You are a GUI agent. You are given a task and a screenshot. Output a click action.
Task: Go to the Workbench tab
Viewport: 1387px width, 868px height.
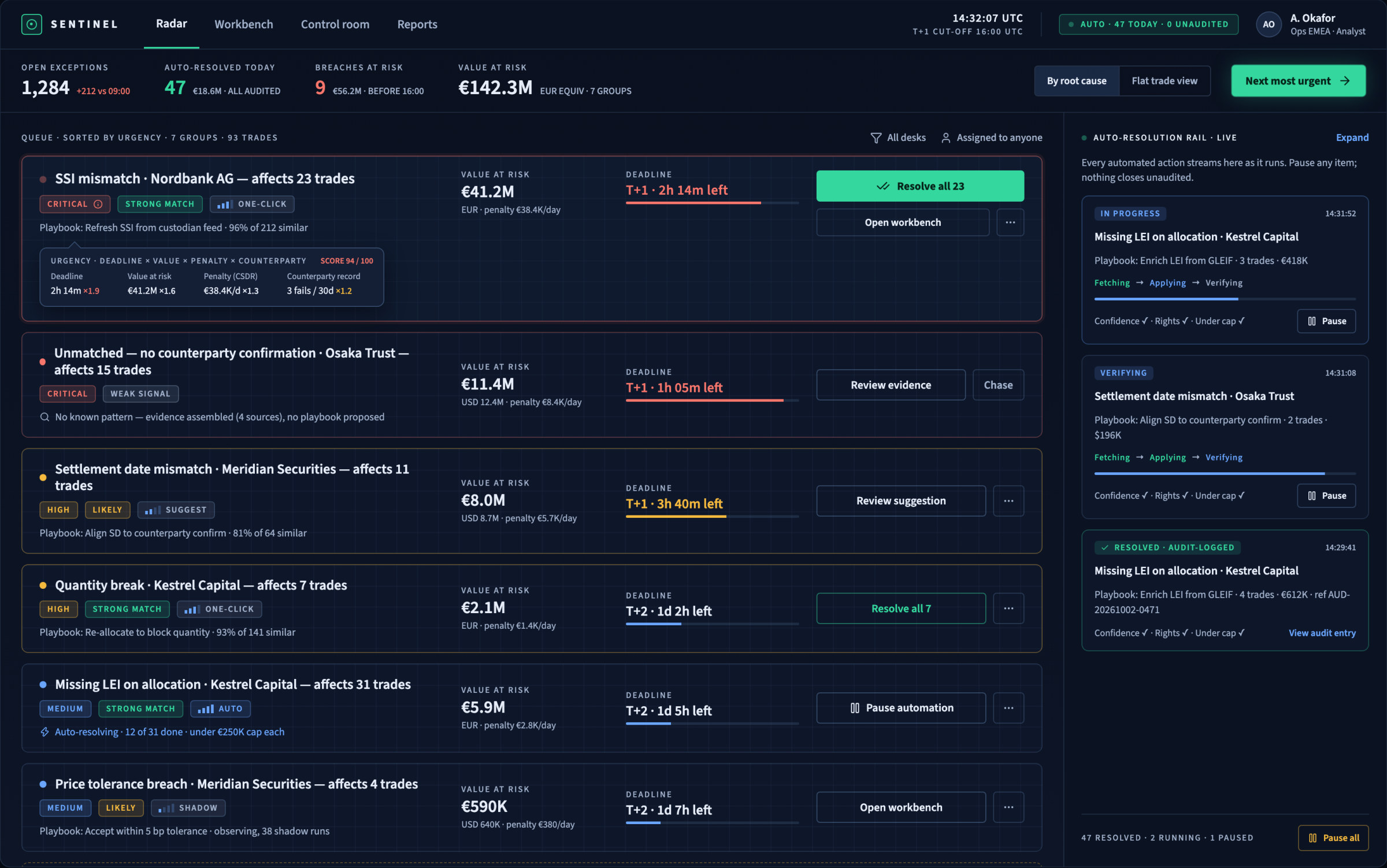click(244, 24)
